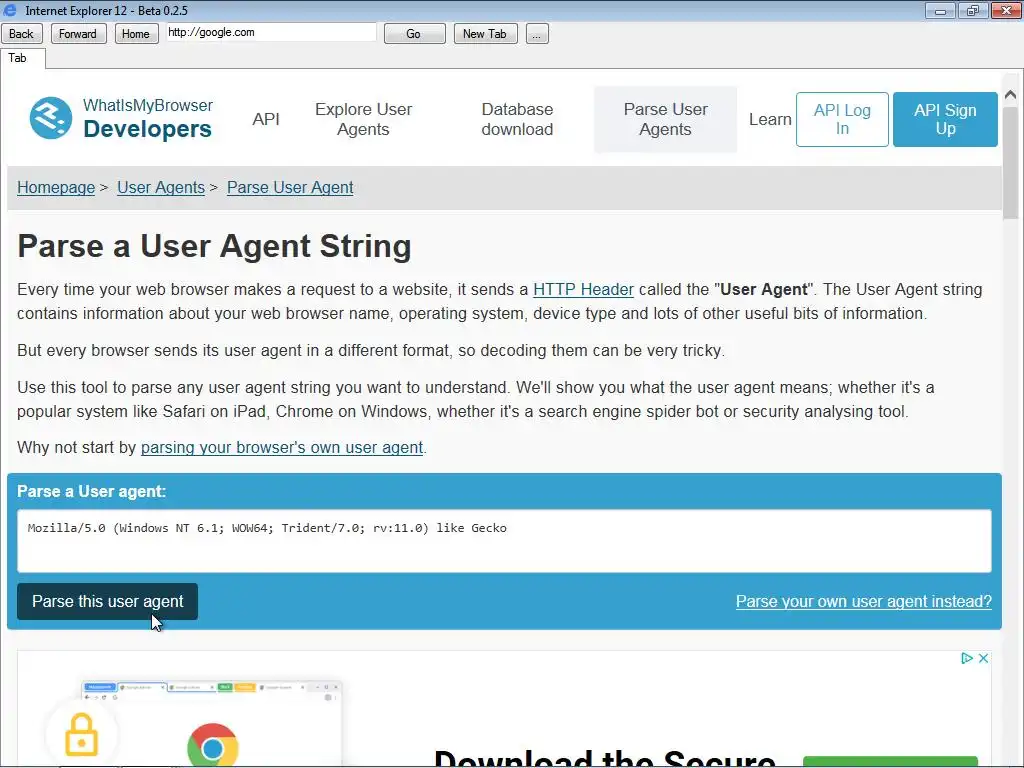The height and width of the screenshot is (768, 1024).
Task: Minimize the Internet Explorer 12 window
Action: point(940,11)
